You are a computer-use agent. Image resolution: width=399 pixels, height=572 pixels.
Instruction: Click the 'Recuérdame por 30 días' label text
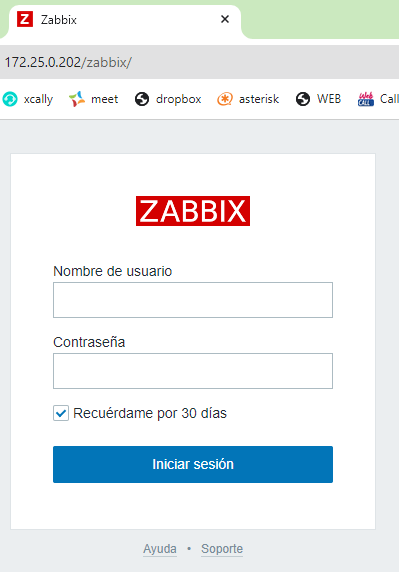pyautogui.click(x=150, y=413)
